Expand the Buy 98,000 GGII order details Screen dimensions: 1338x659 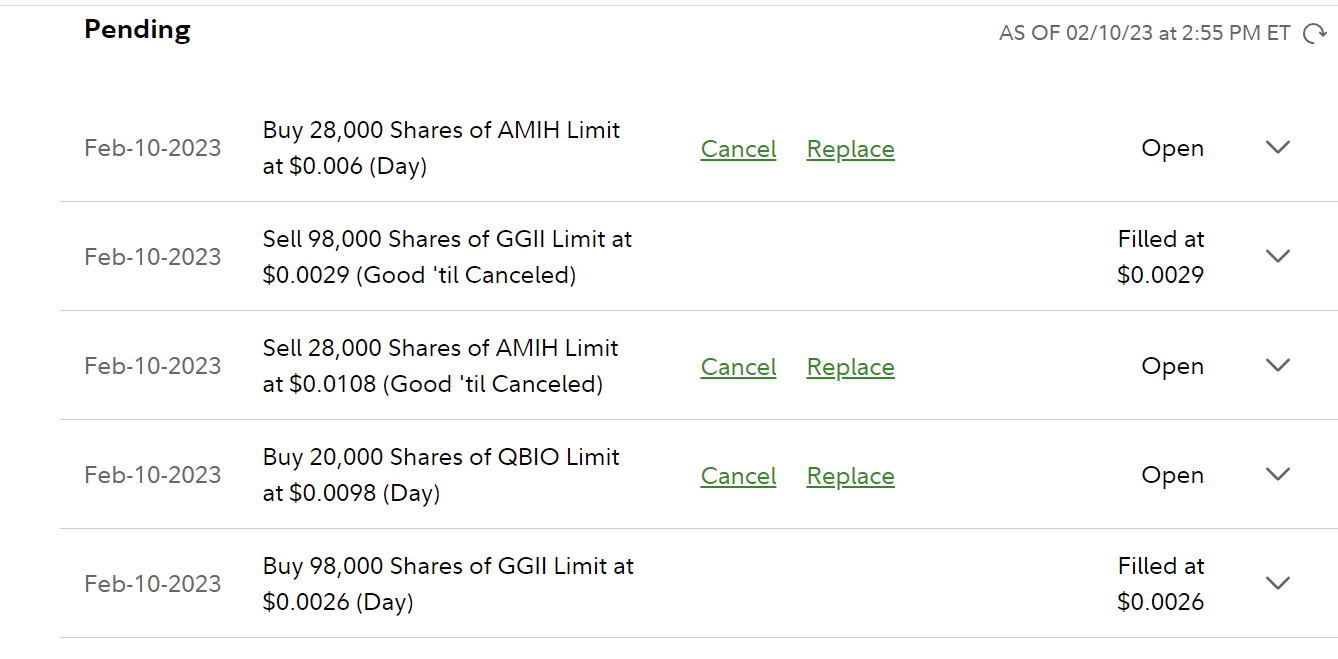[1278, 583]
